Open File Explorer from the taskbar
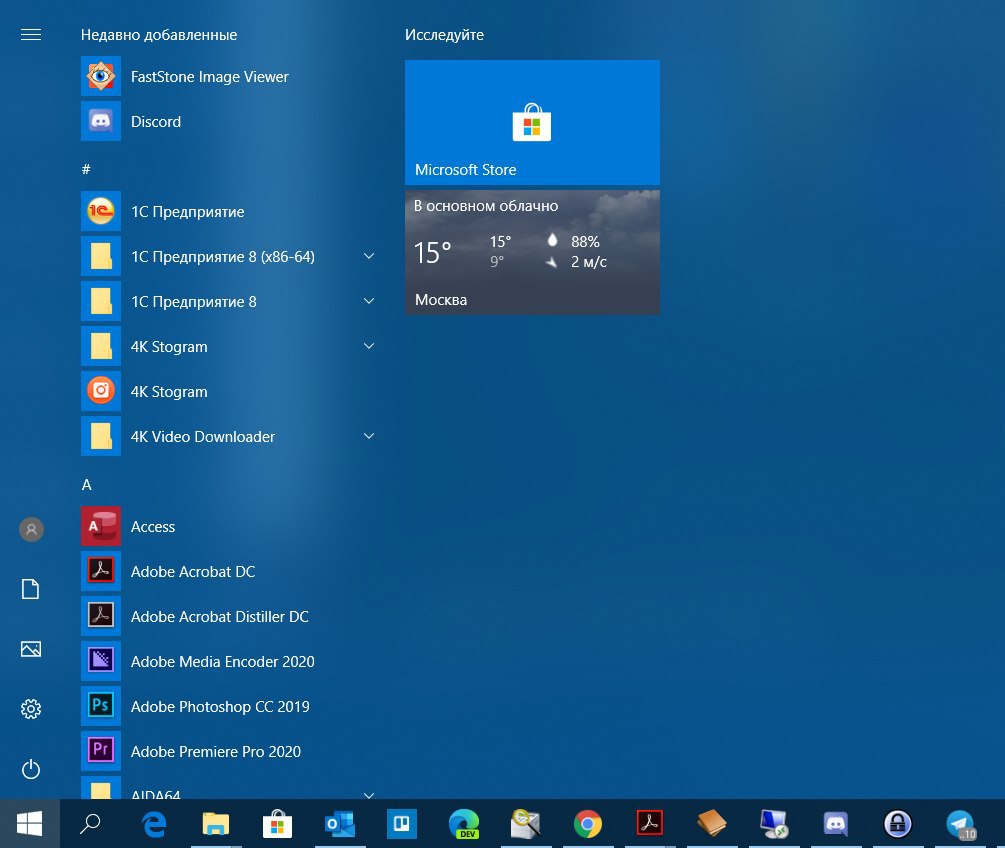 point(216,824)
